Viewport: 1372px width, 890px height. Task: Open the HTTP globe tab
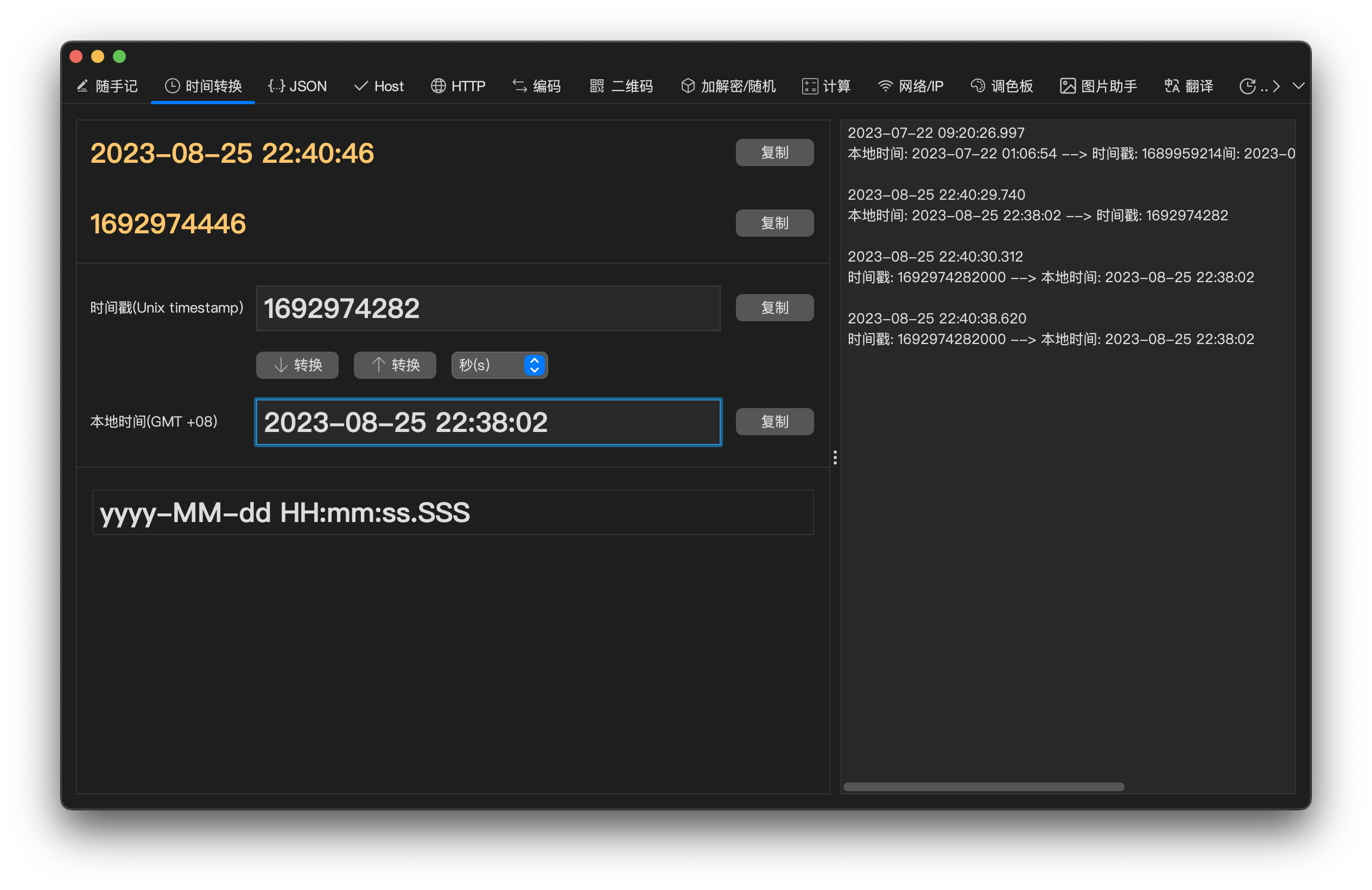(458, 86)
